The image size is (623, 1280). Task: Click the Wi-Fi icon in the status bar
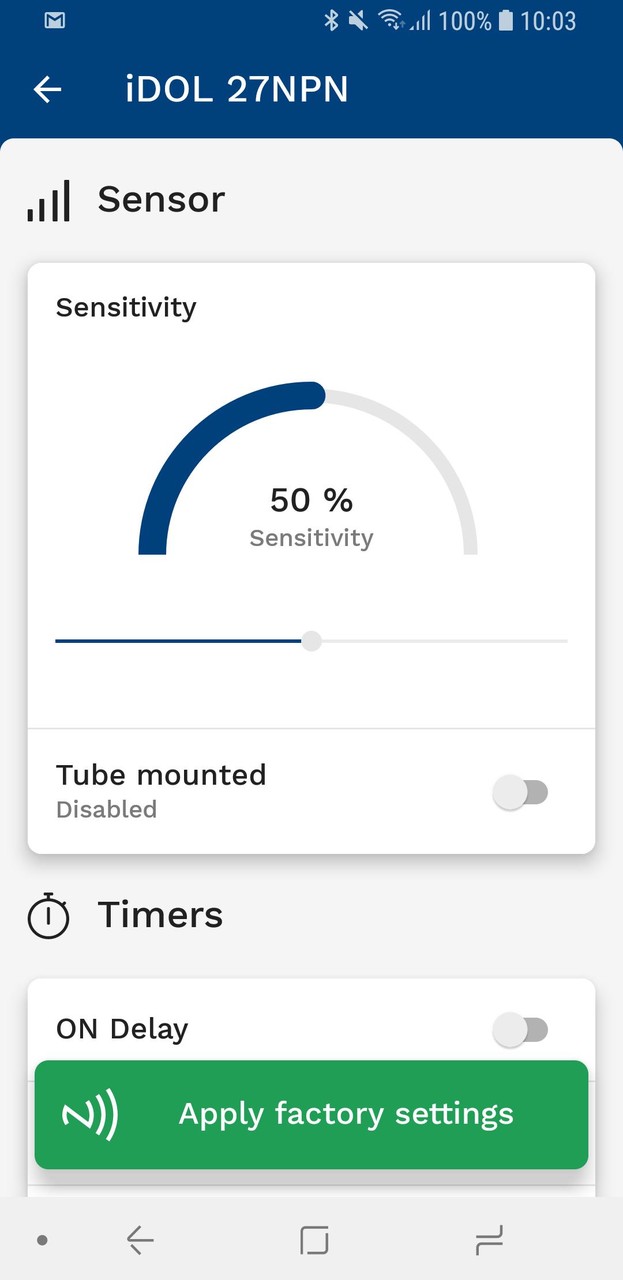click(x=393, y=18)
